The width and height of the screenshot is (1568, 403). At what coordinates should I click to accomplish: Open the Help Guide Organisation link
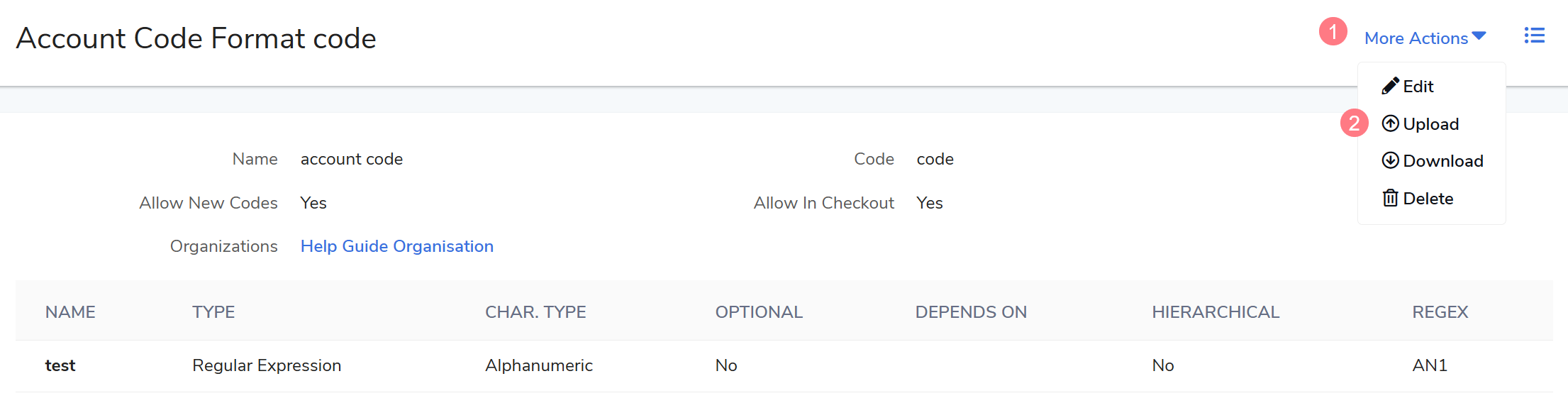[x=396, y=246]
